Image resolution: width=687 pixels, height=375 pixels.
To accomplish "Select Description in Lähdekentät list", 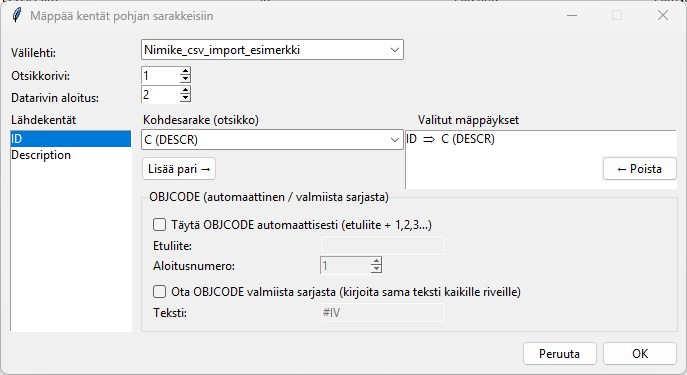I will click(x=71, y=155).
